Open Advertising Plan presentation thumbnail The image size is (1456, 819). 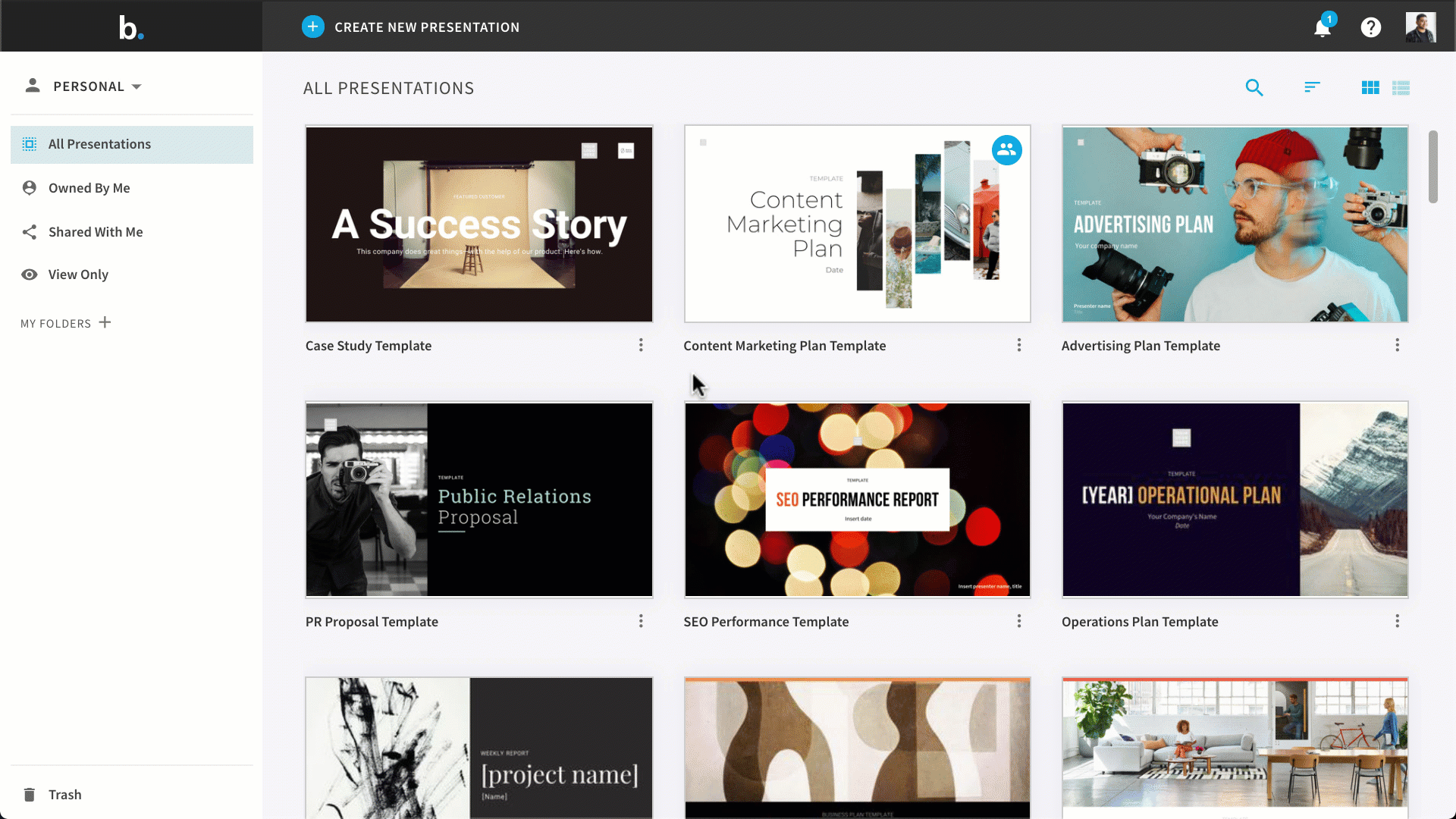pos(1235,224)
